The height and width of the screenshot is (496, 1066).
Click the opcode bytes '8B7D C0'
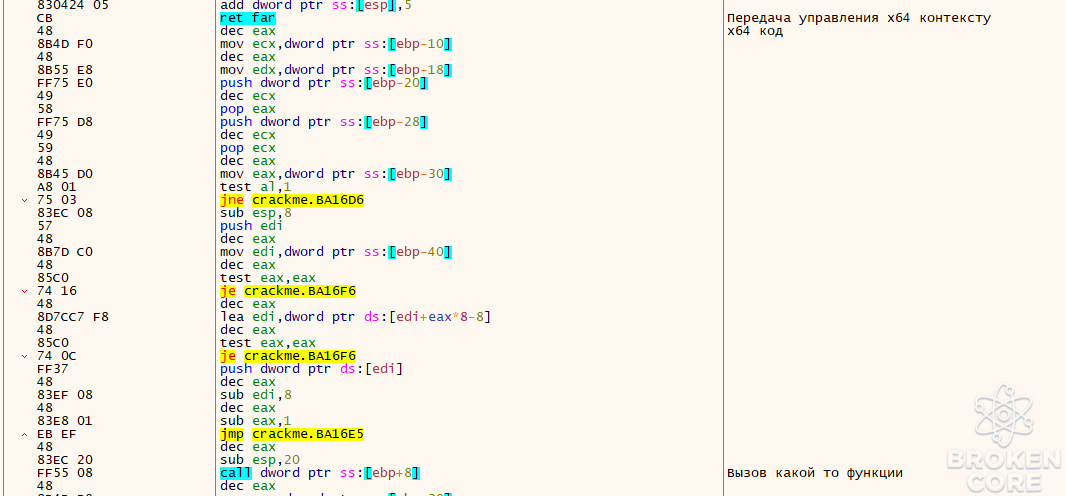pyautogui.click(x=64, y=252)
